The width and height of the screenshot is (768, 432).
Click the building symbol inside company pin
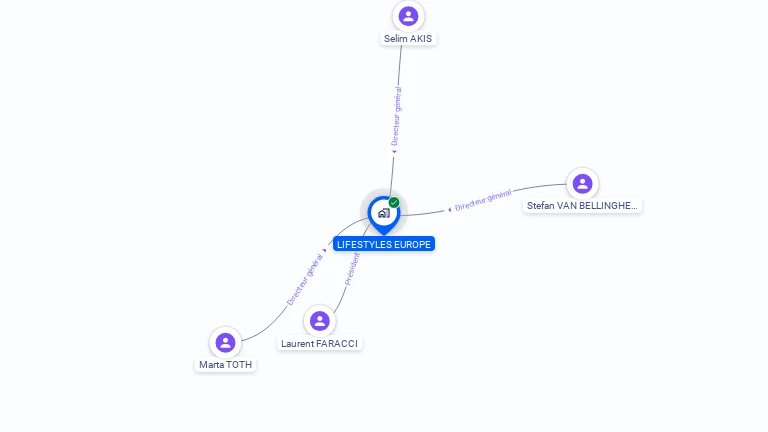point(384,213)
